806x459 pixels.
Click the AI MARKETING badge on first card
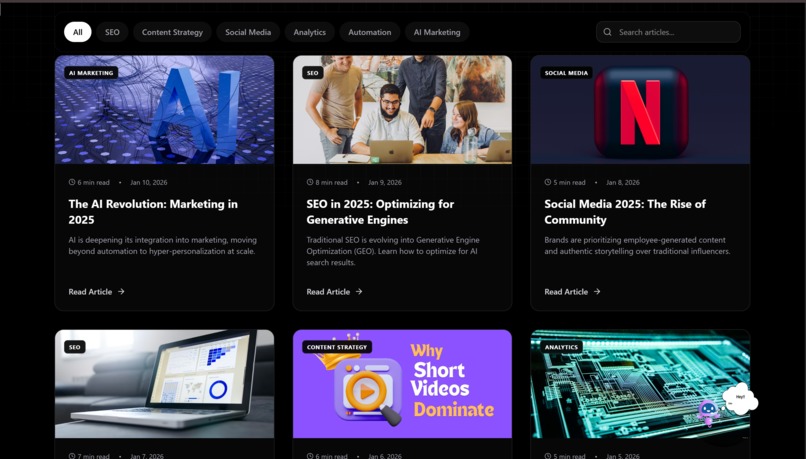click(x=91, y=73)
